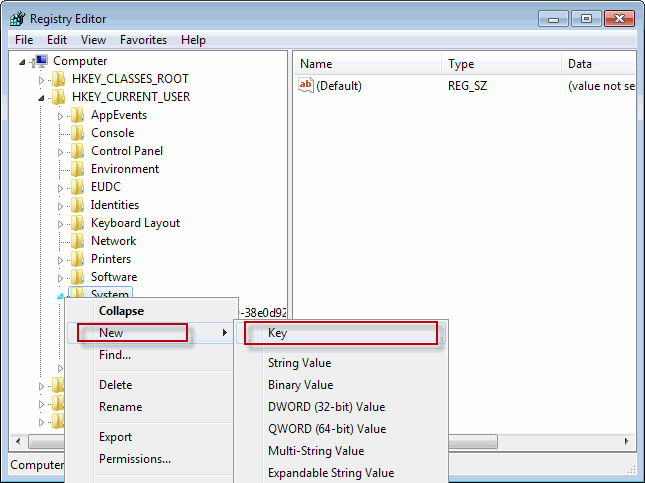Screen dimensions: 645x483
Task: Close the Registry Editor window
Action: [619, 19]
